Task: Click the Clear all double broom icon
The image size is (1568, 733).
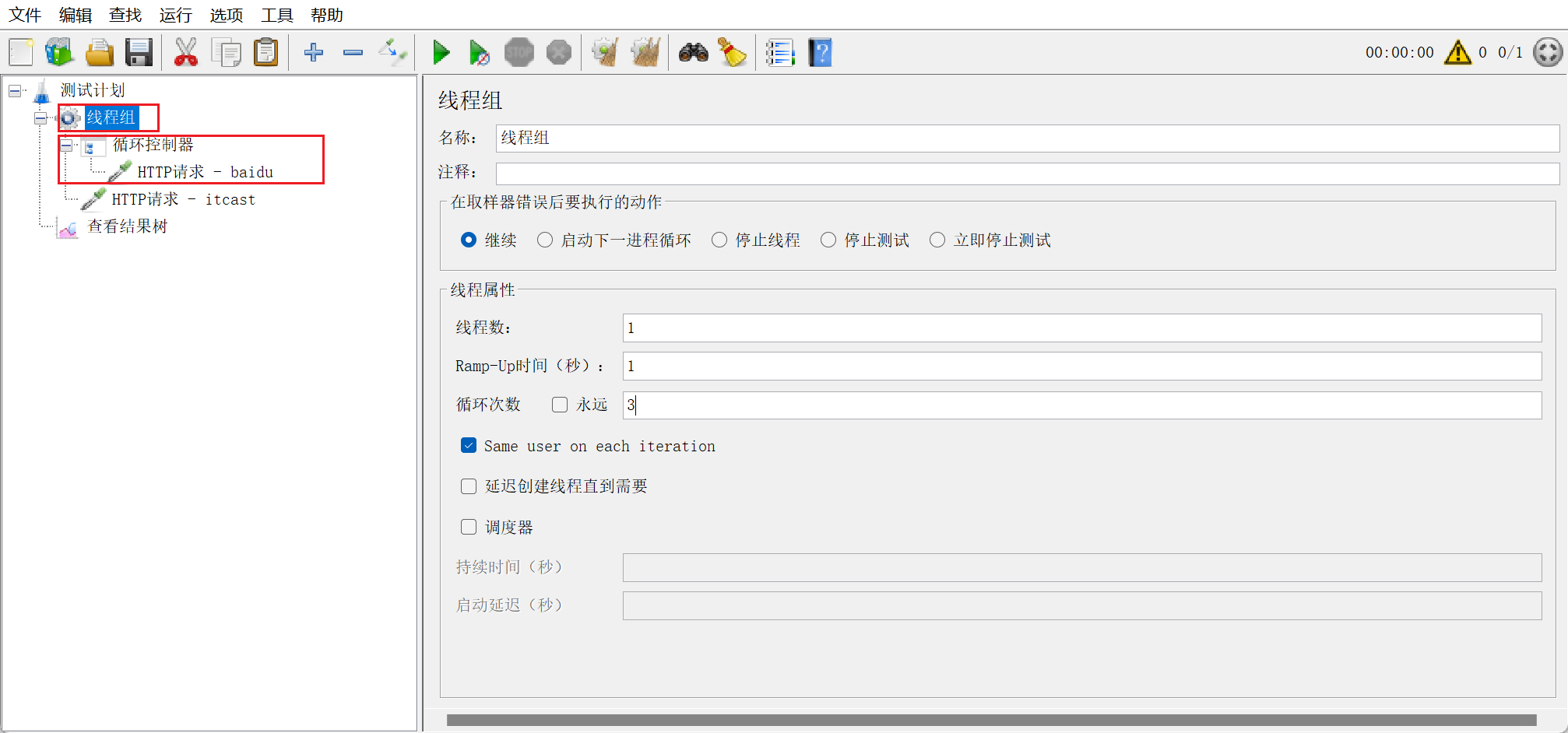Action: pyautogui.click(x=645, y=52)
